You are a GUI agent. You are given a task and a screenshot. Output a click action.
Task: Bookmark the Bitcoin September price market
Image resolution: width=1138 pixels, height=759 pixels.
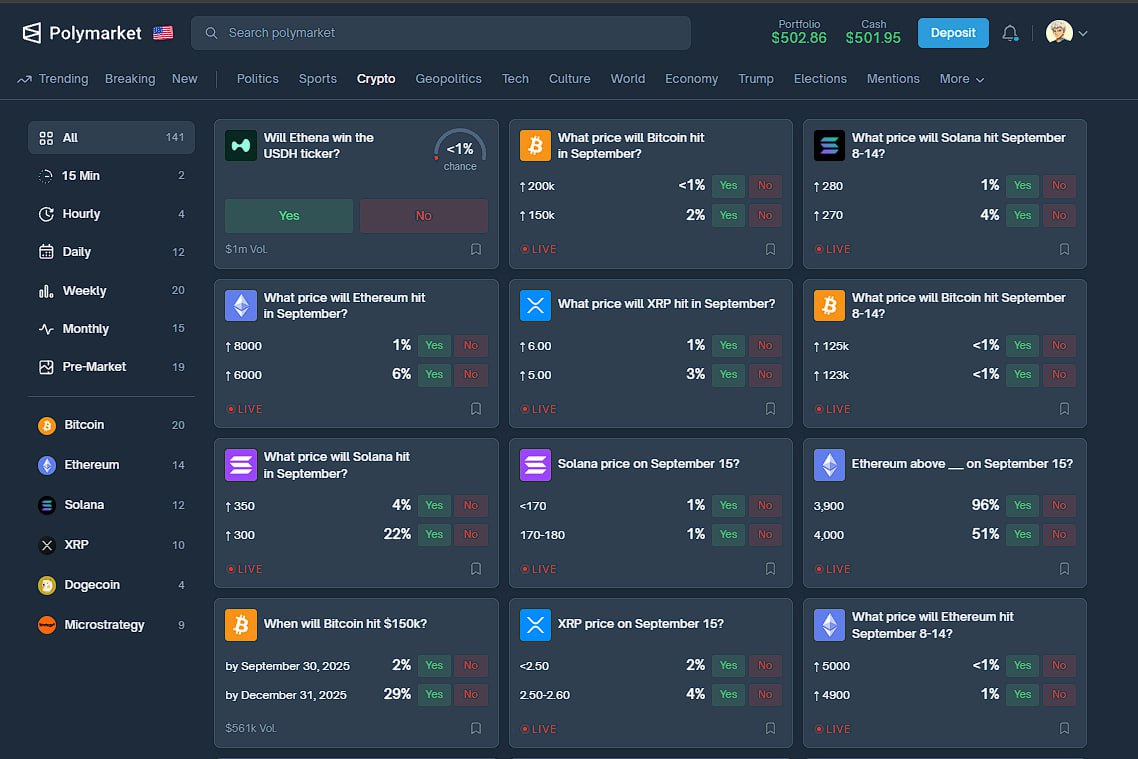pos(771,249)
